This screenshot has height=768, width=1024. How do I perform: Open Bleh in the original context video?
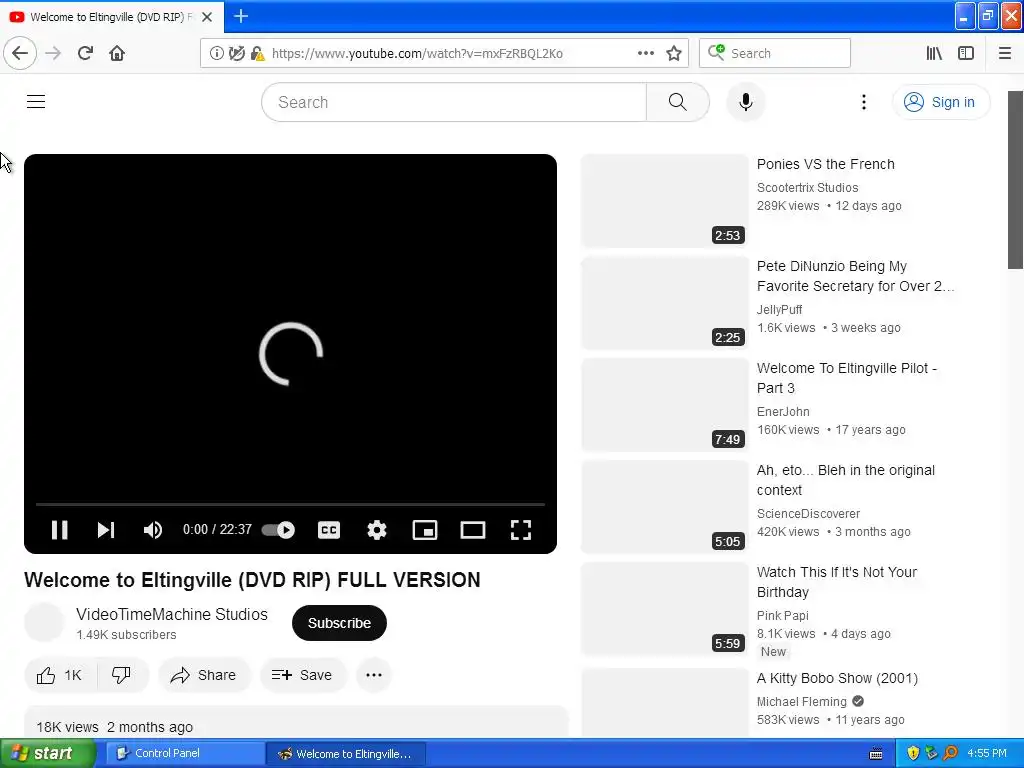tap(846, 480)
